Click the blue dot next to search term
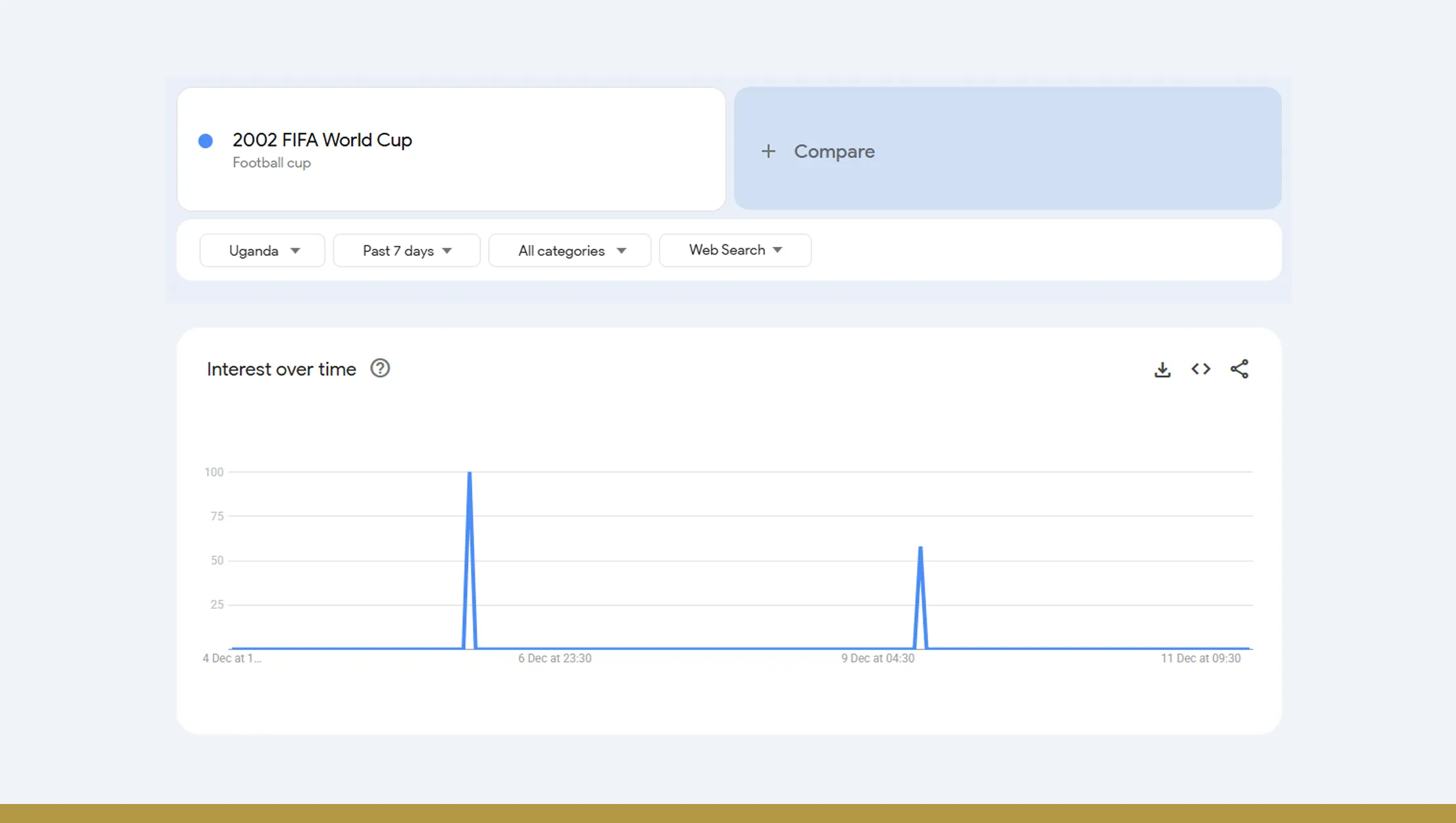Viewport: 1456px width, 823px height. click(x=206, y=141)
